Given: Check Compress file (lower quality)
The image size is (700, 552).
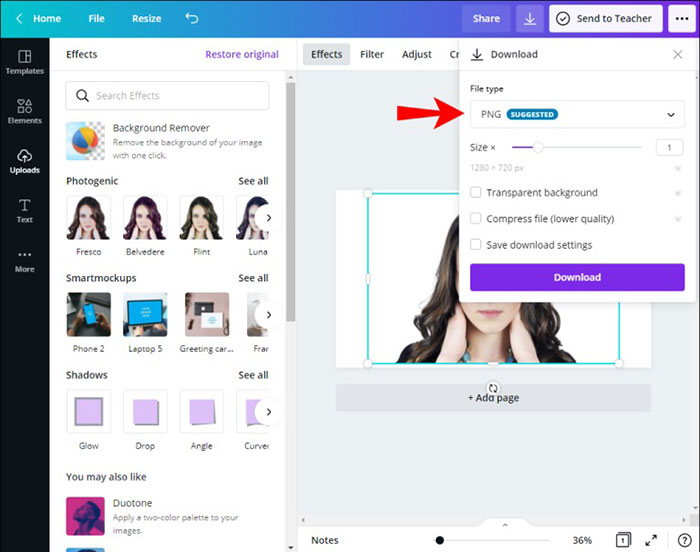Looking at the screenshot, I should click(x=476, y=218).
